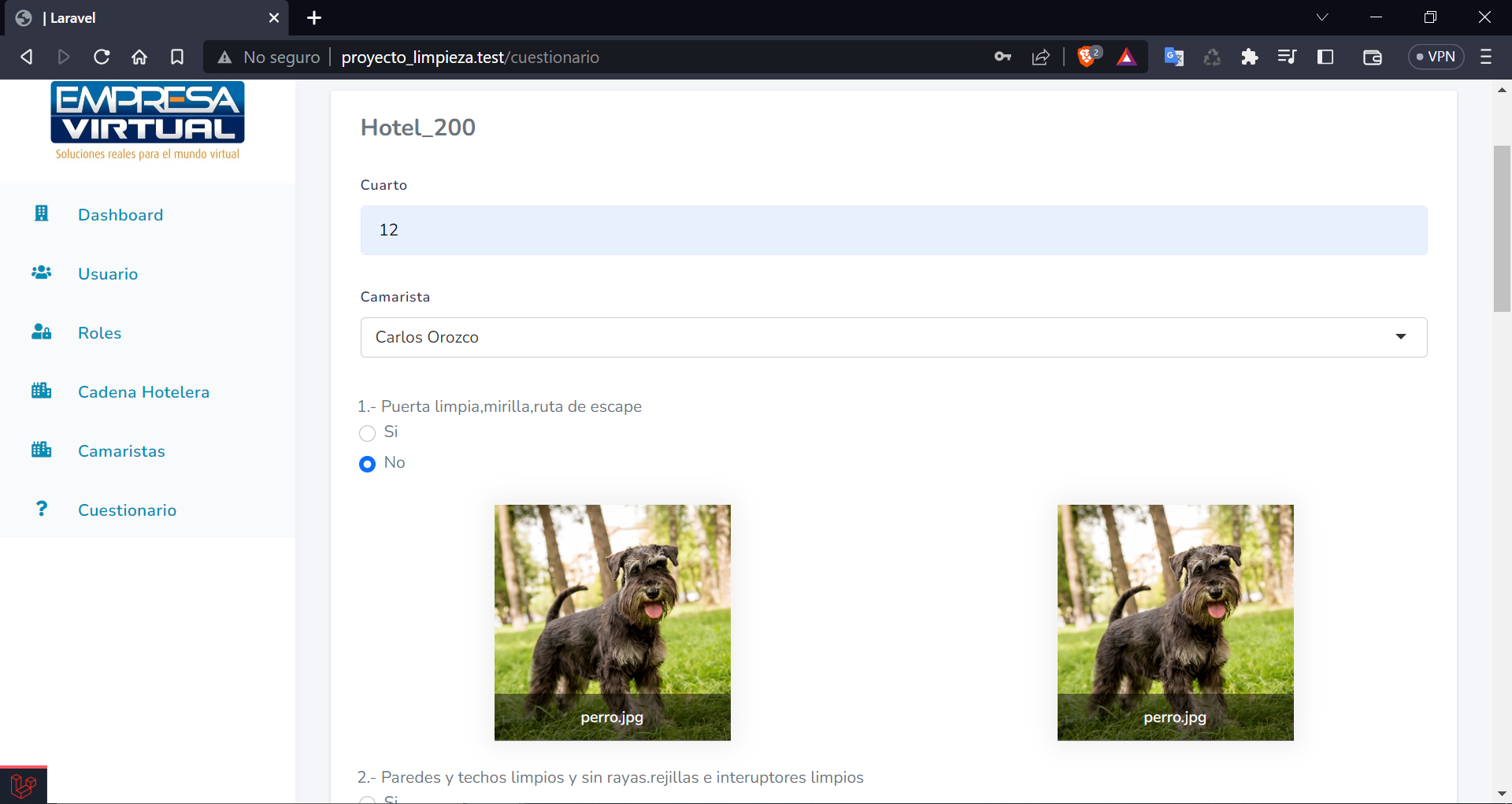Open the Google Translate extension icon
Screen dimensions: 1512x804
point(1173,57)
